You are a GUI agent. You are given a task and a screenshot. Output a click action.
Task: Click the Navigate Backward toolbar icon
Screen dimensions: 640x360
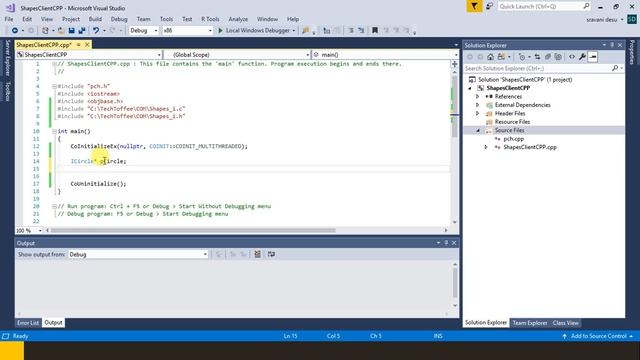coord(15,31)
